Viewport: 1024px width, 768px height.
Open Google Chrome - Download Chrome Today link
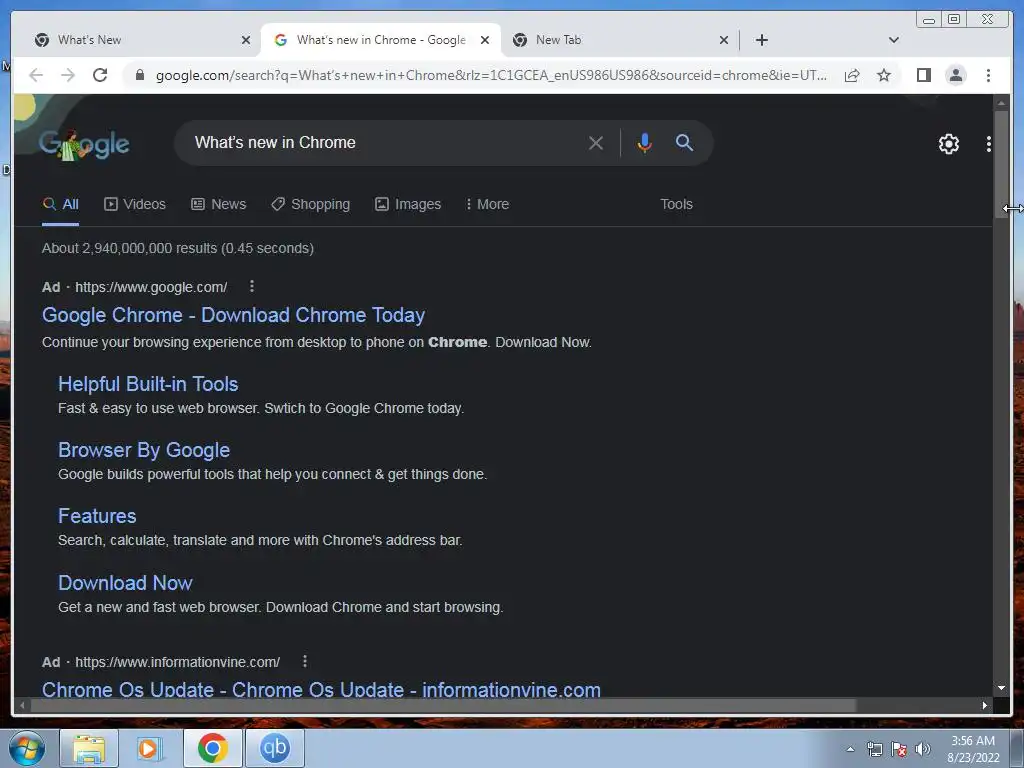tap(233, 315)
